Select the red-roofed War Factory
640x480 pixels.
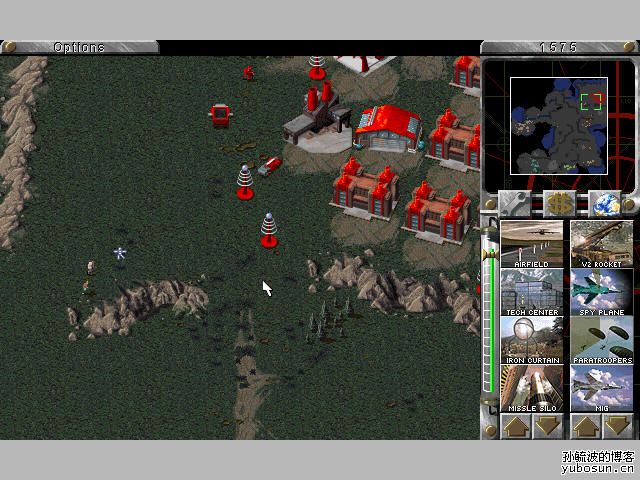click(x=388, y=129)
